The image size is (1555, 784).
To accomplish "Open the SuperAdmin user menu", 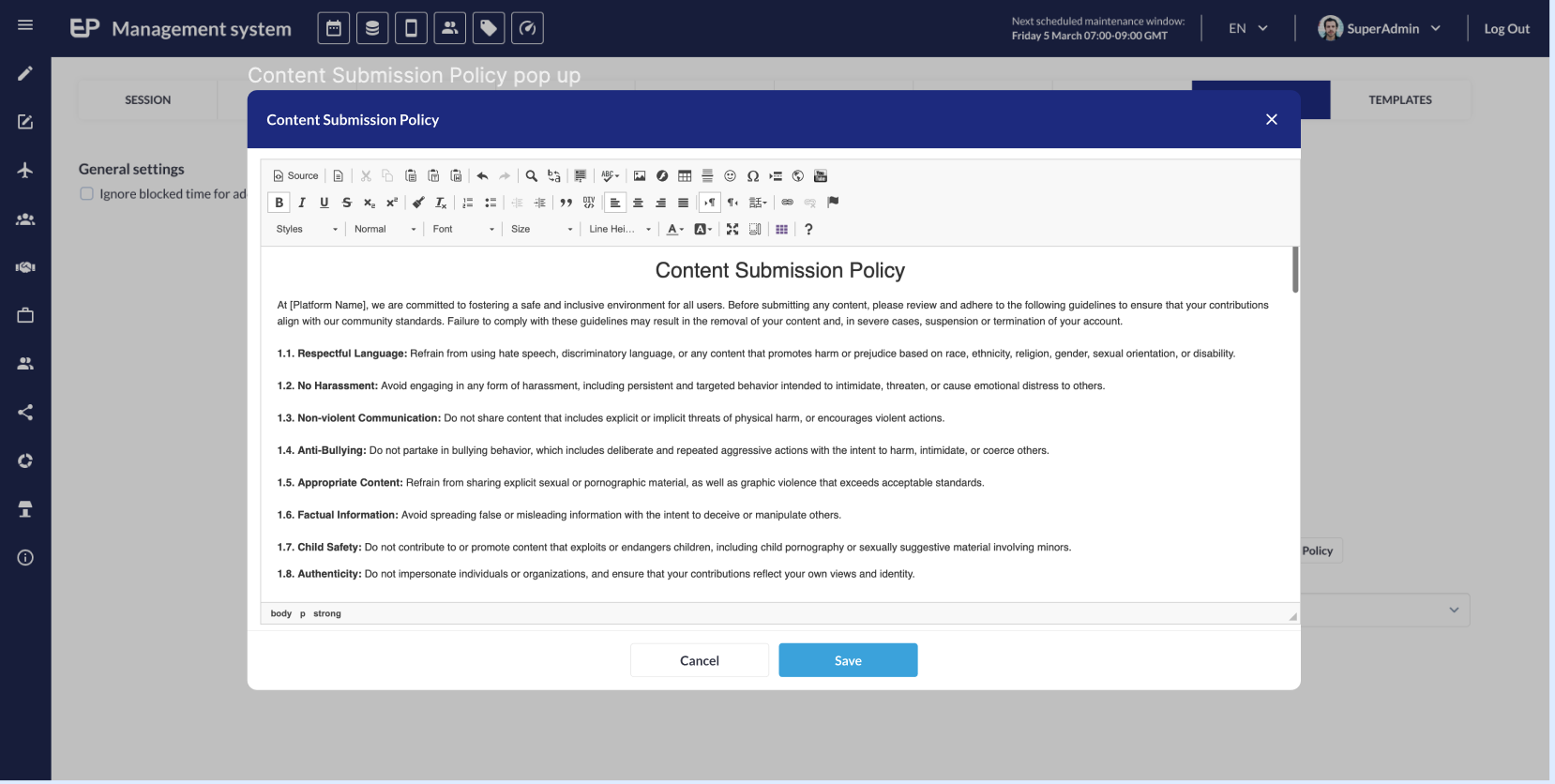I will pyautogui.click(x=1380, y=28).
